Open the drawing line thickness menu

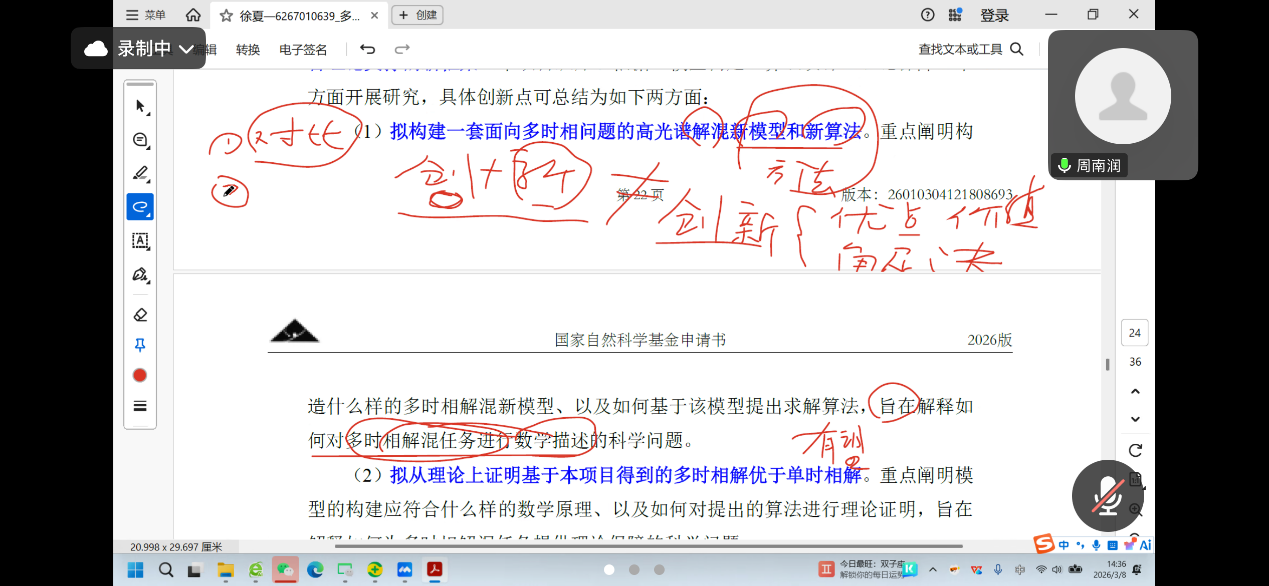coord(140,406)
